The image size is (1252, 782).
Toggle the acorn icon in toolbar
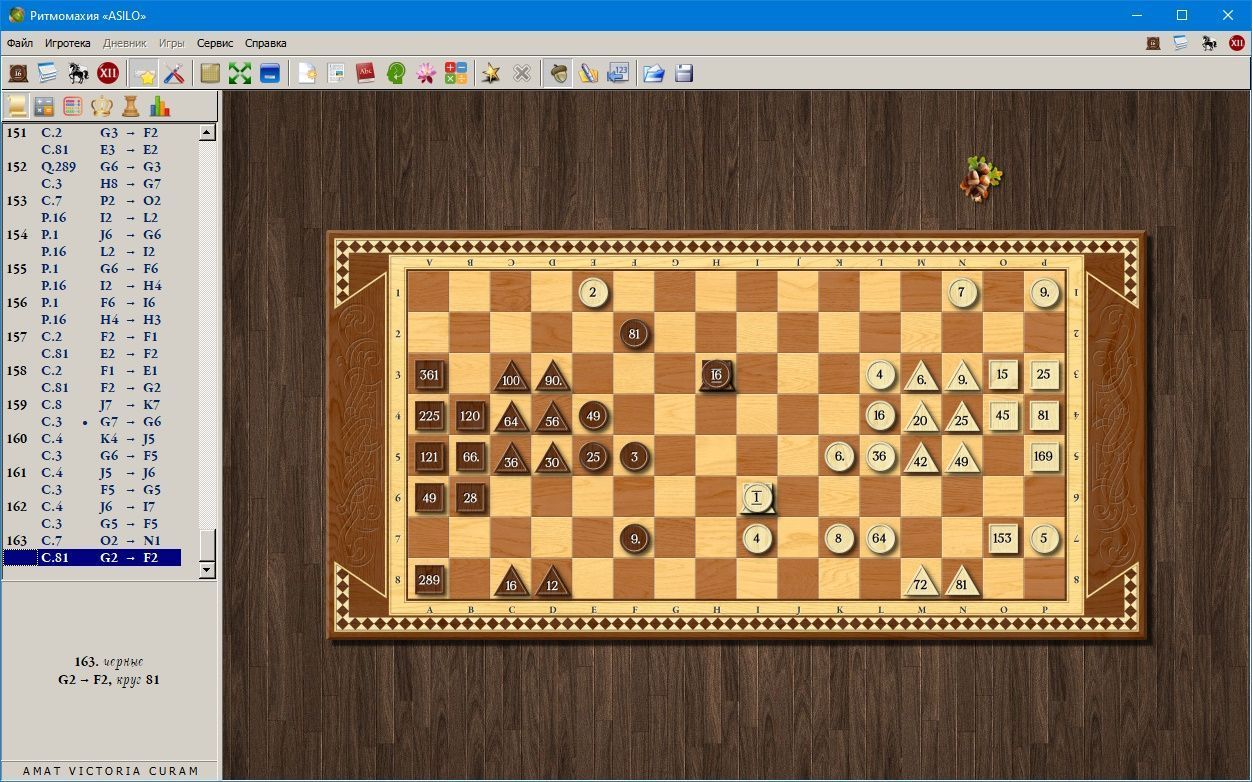click(x=558, y=73)
